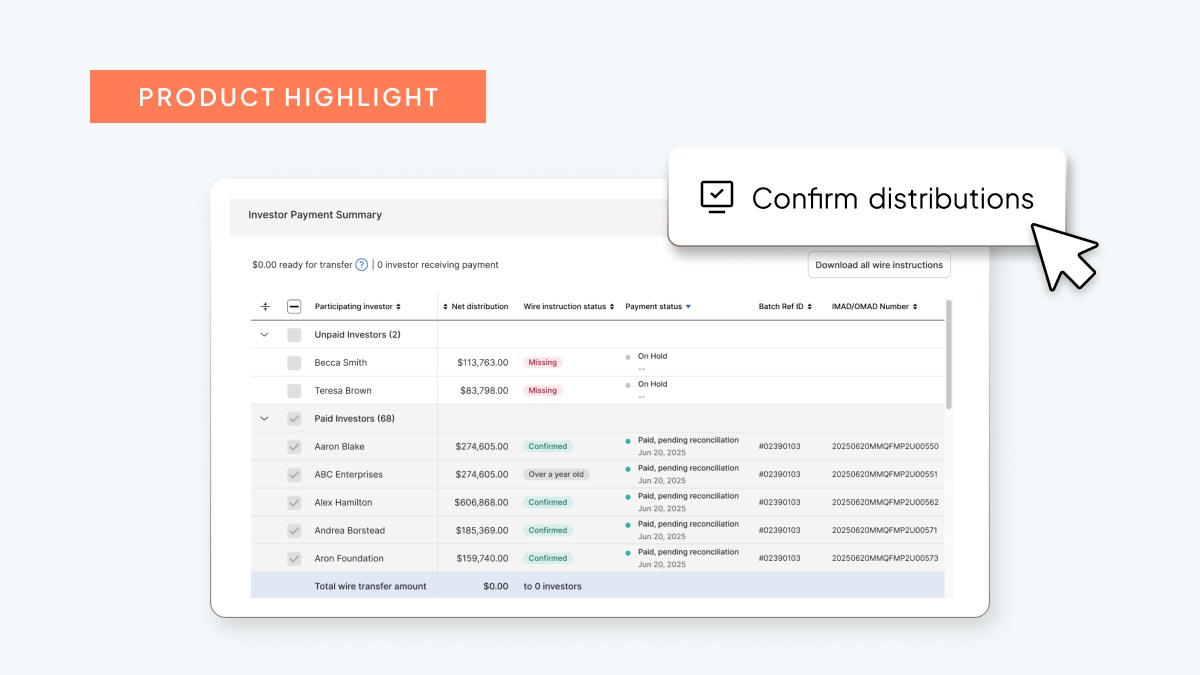
Task: Collapse the Paid Investors group
Action: (264, 418)
